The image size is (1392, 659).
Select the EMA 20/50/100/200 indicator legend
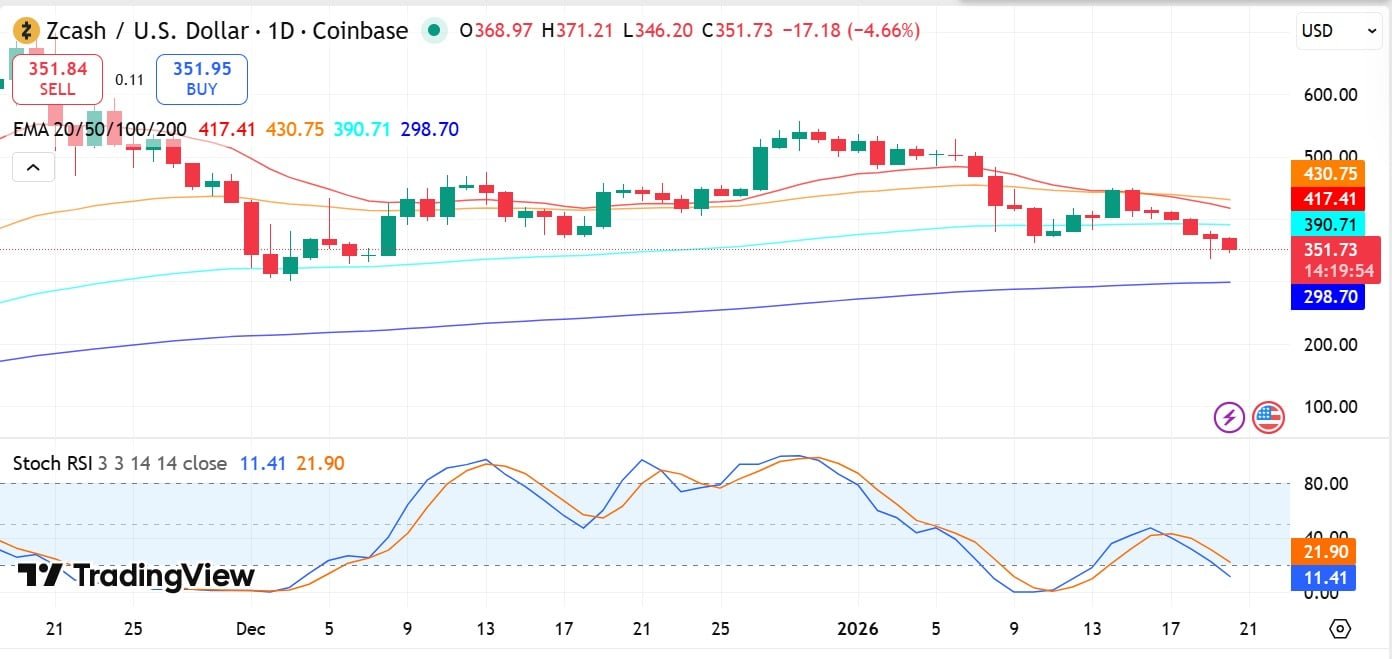[100, 129]
